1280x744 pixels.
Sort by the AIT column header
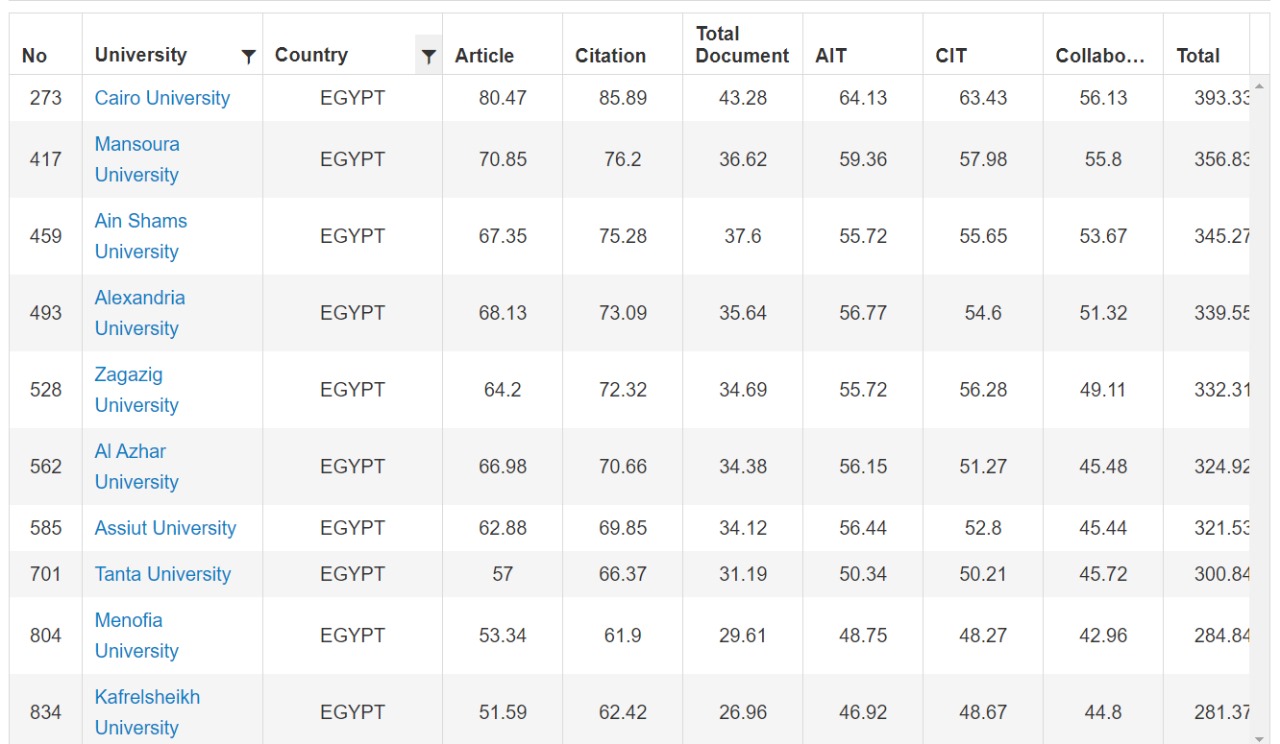coord(831,56)
